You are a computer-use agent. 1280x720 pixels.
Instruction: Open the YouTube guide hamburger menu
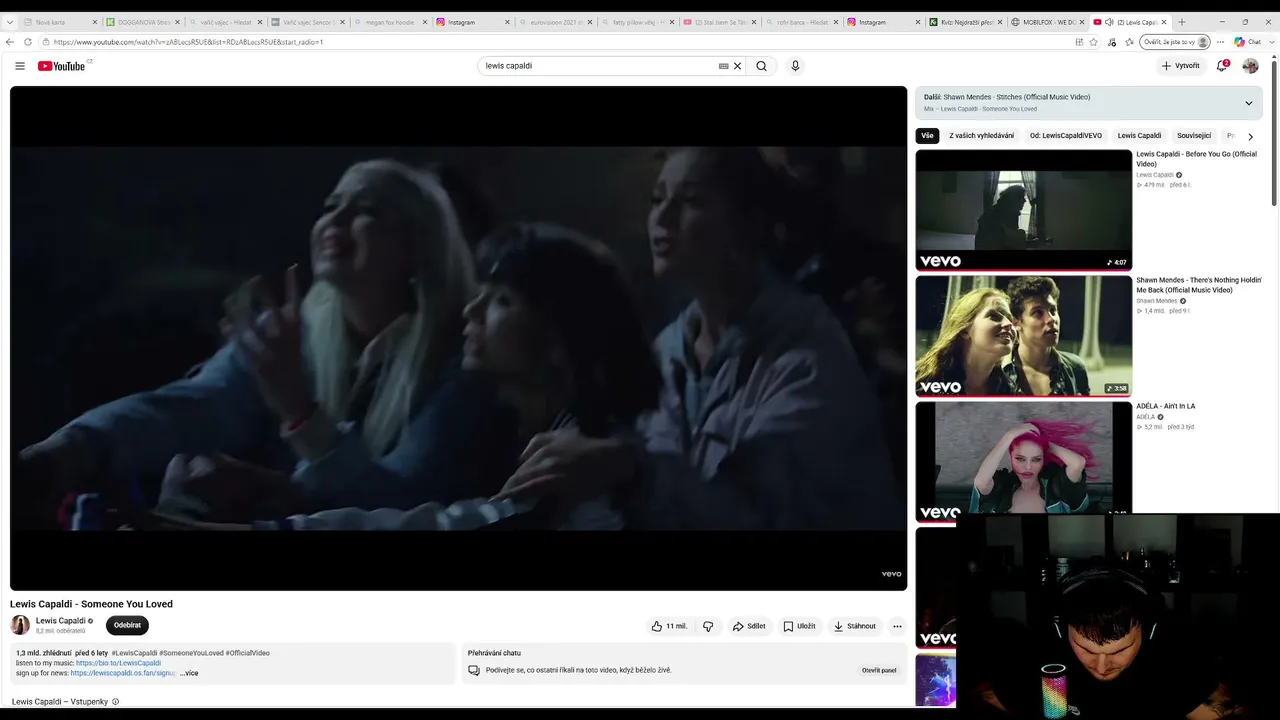click(x=20, y=66)
